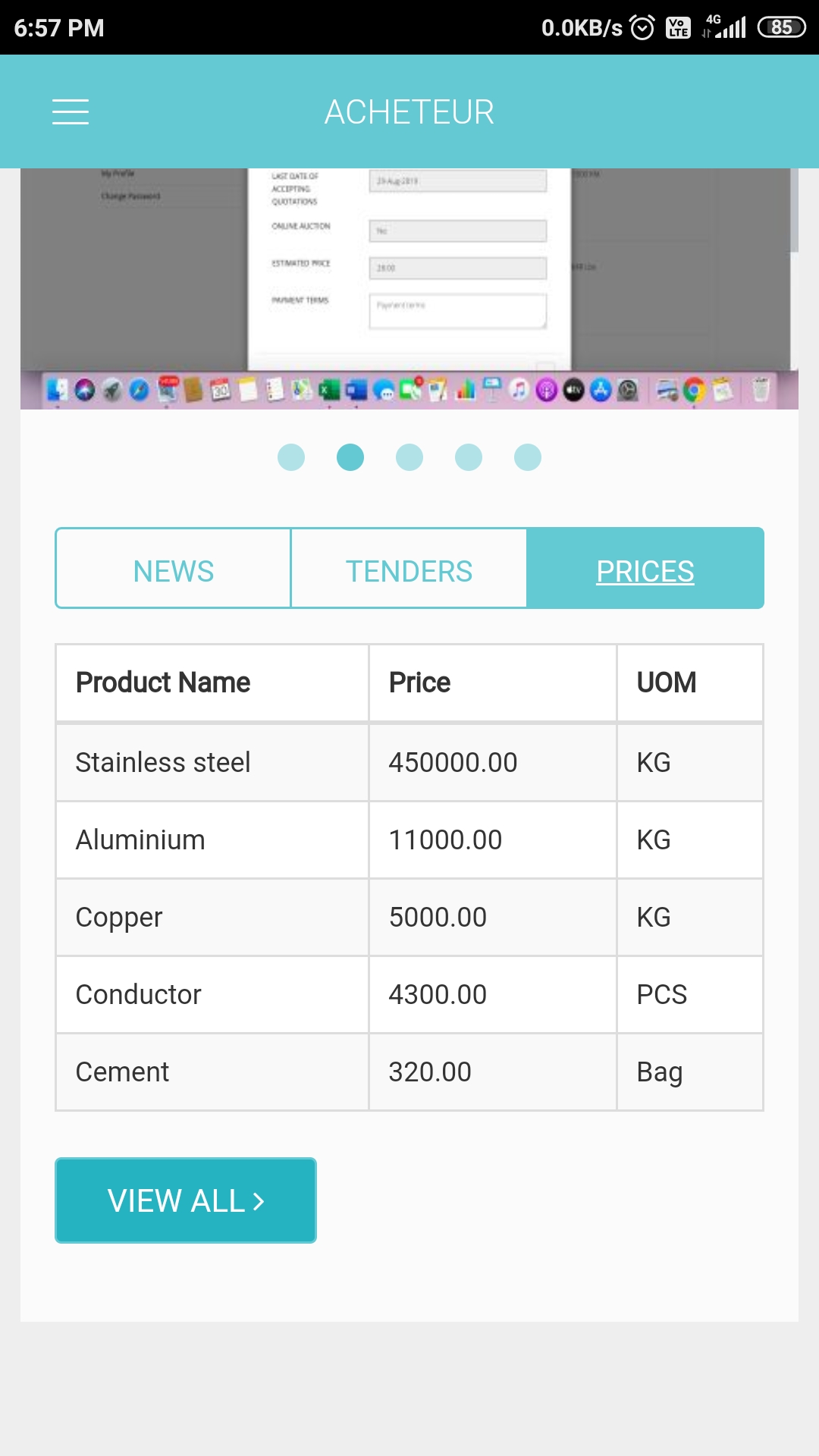Go to the first carousel slide dot

[x=291, y=457]
